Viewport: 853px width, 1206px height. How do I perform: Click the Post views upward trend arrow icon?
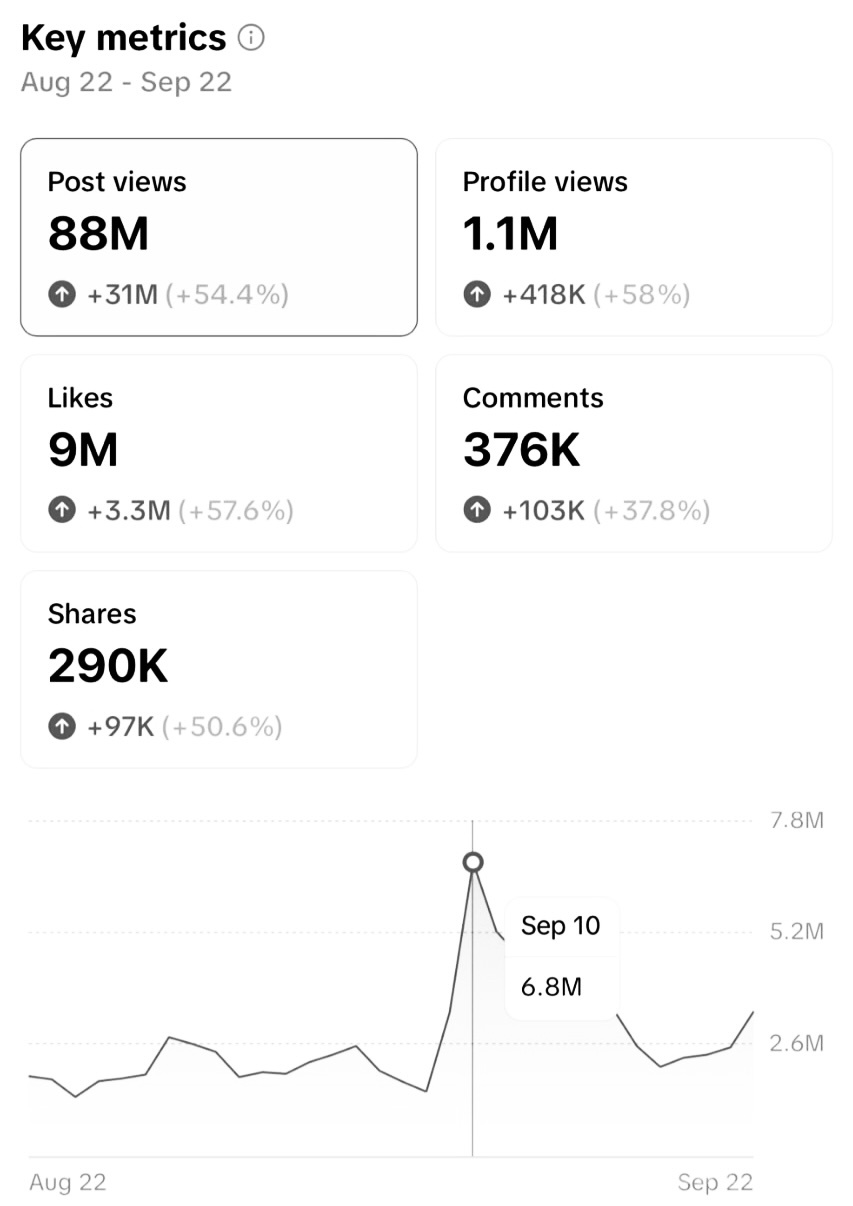(x=61, y=294)
